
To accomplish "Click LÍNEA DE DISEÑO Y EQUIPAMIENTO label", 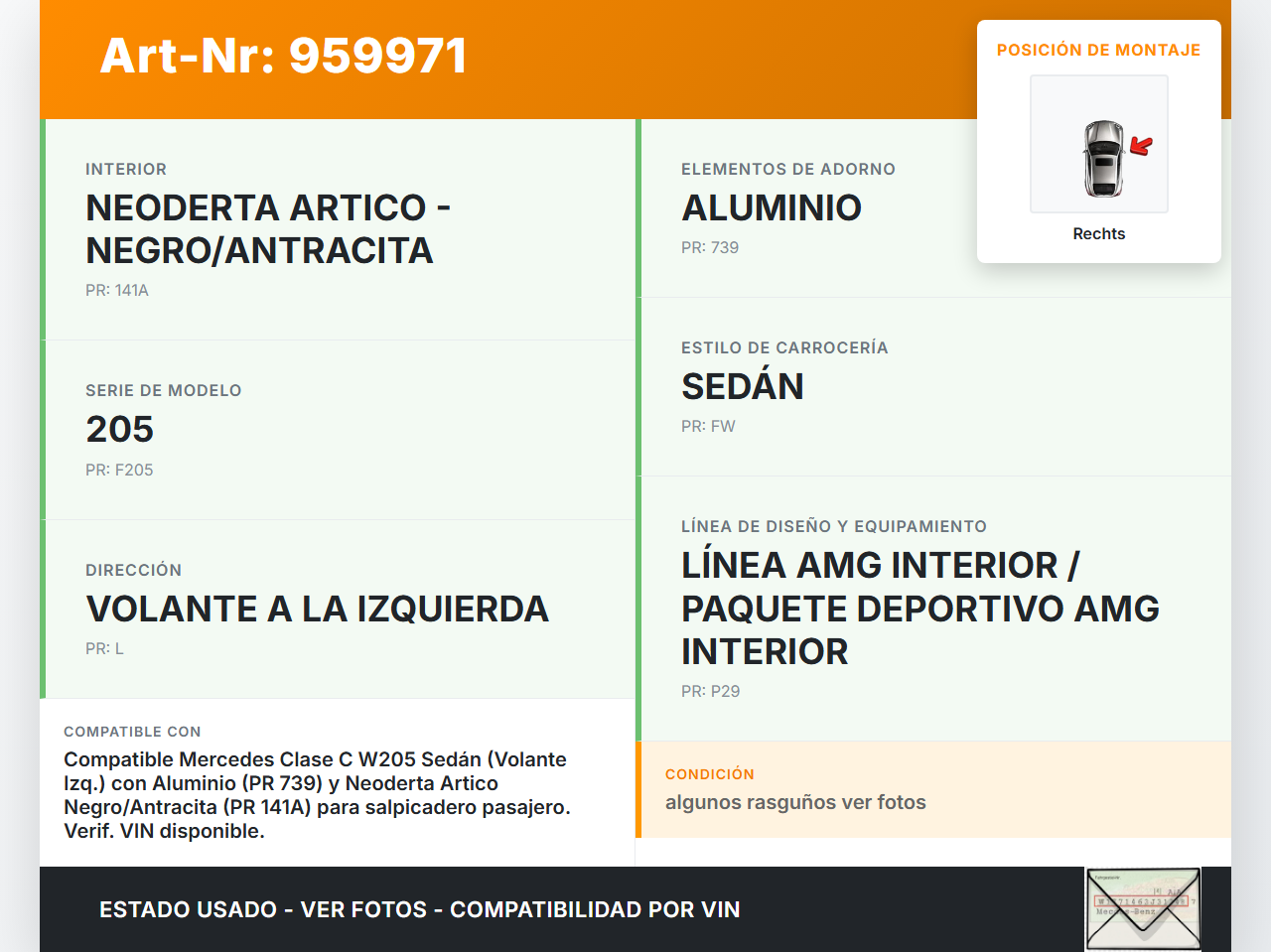I will click(x=834, y=527).
